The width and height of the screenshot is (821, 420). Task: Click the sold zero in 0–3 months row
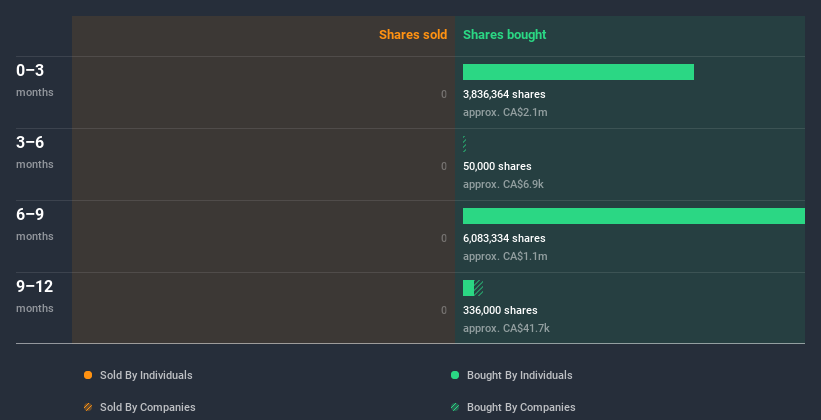(x=444, y=94)
